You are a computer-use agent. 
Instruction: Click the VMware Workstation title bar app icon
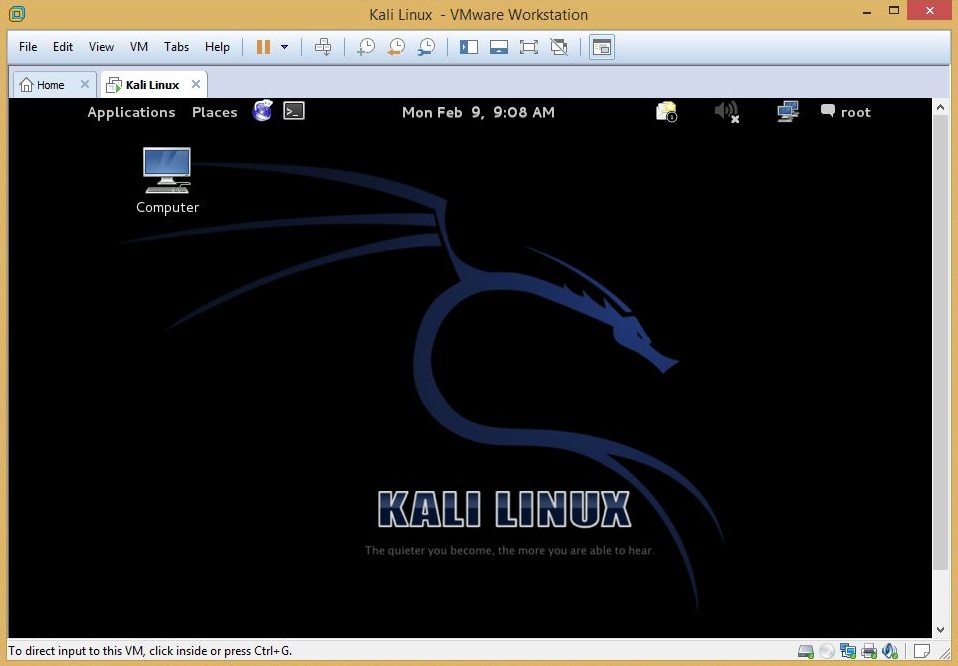click(17, 13)
